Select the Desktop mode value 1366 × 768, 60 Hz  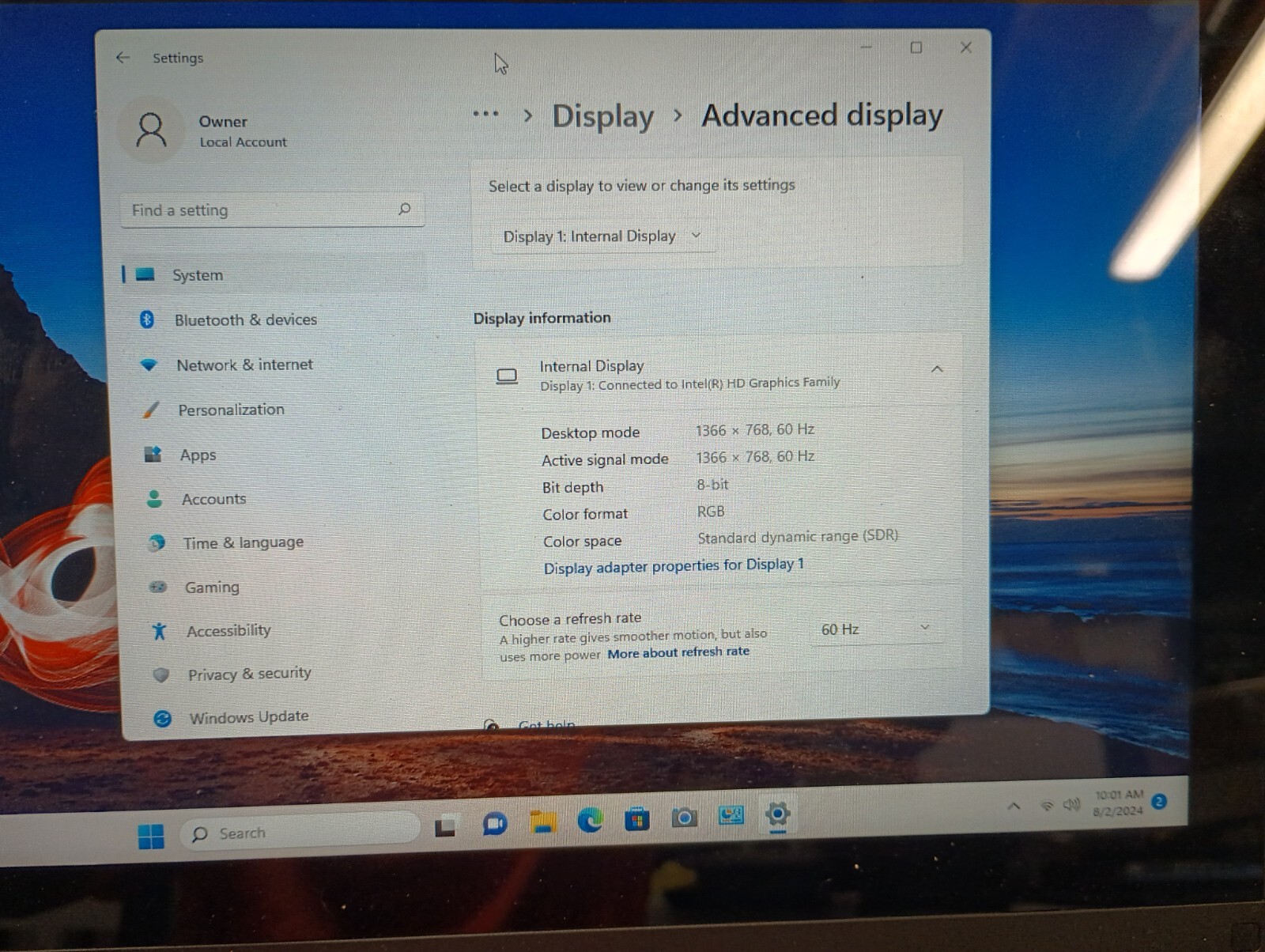(755, 430)
